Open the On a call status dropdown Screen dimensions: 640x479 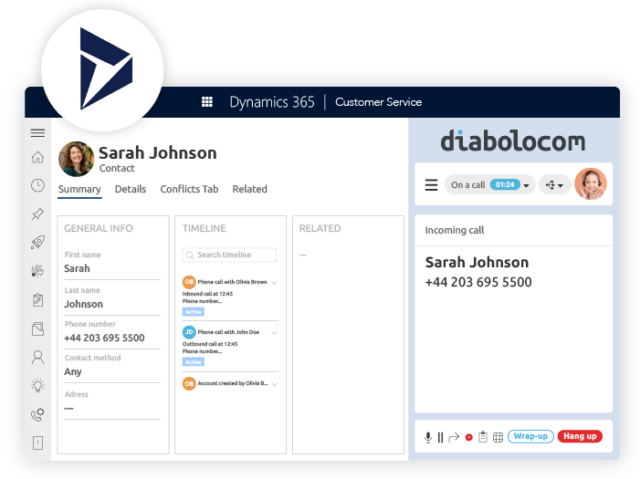[x=489, y=185]
